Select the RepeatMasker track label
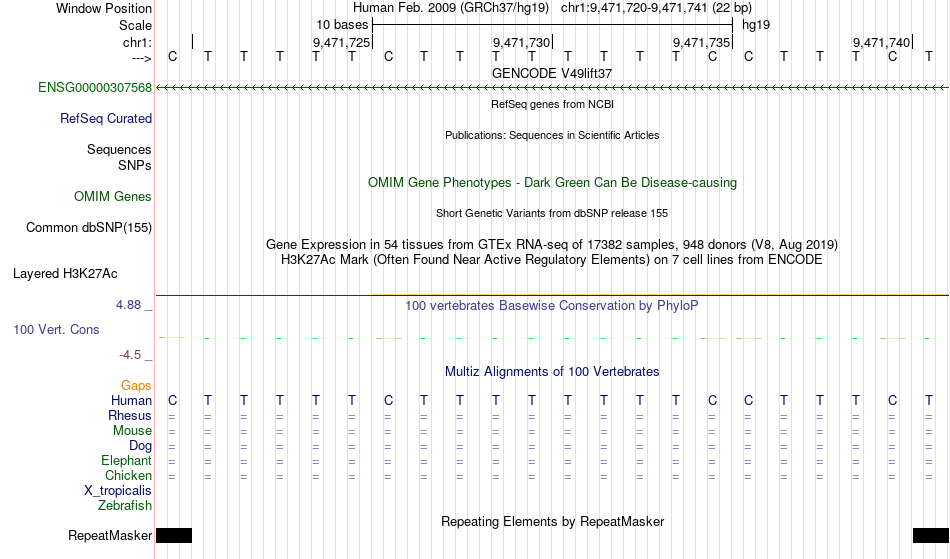 click(110, 536)
